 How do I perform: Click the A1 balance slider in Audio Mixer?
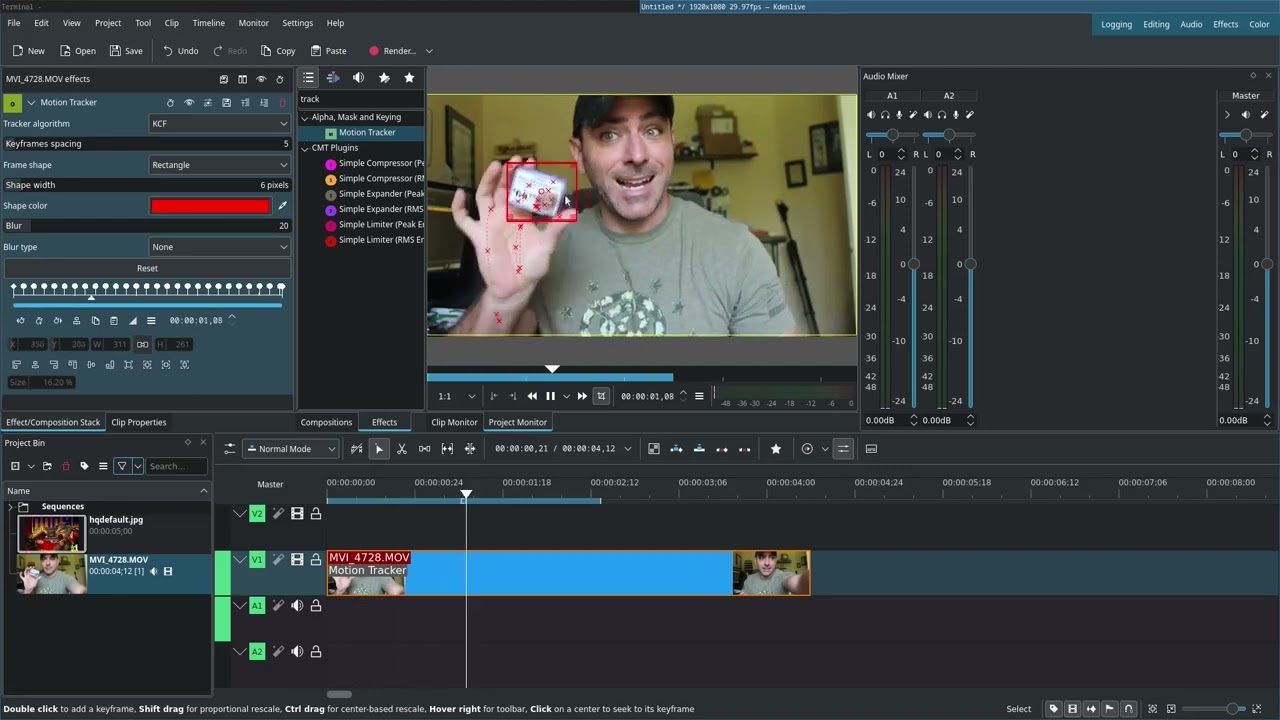click(x=893, y=135)
